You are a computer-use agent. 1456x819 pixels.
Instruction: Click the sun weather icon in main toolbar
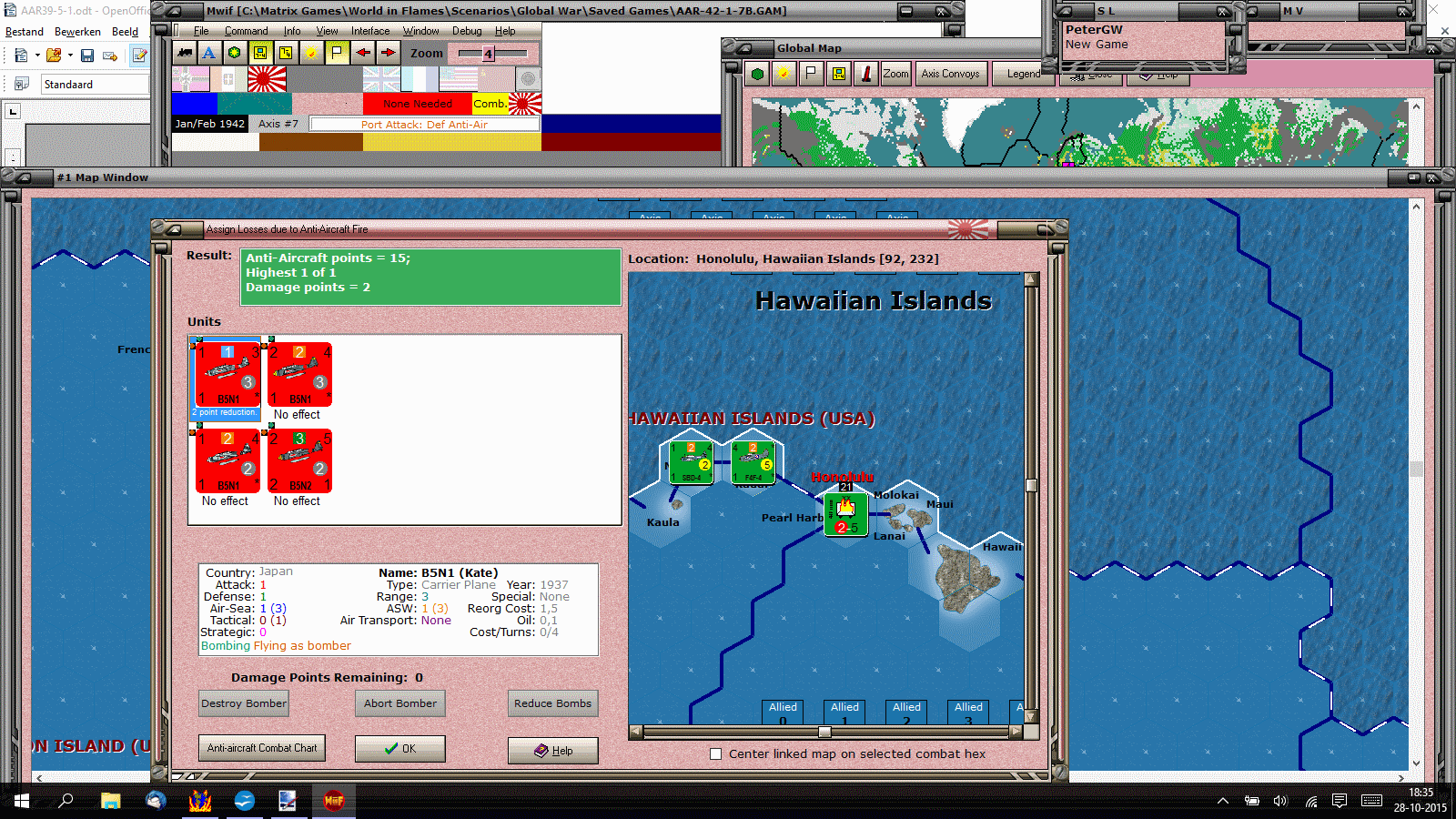pyautogui.click(x=311, y=53)
